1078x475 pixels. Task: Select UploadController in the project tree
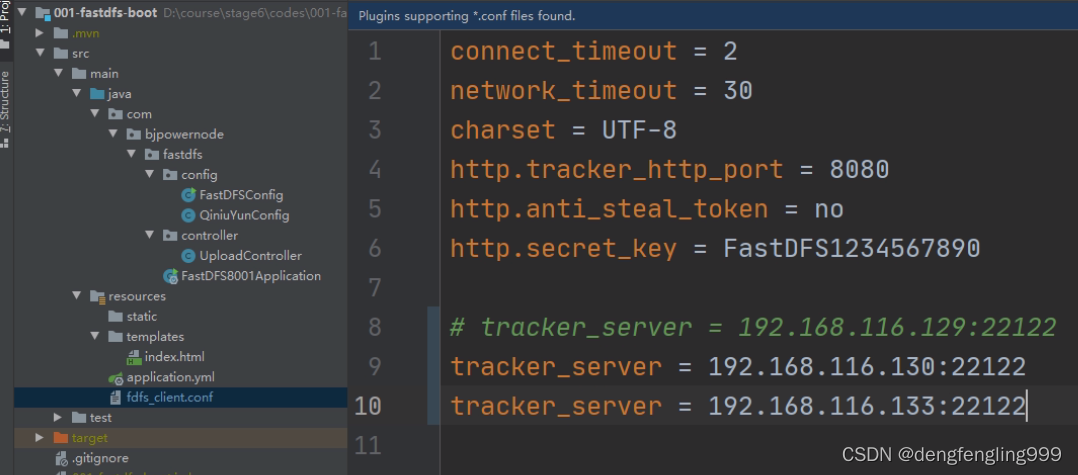(250, 256)
